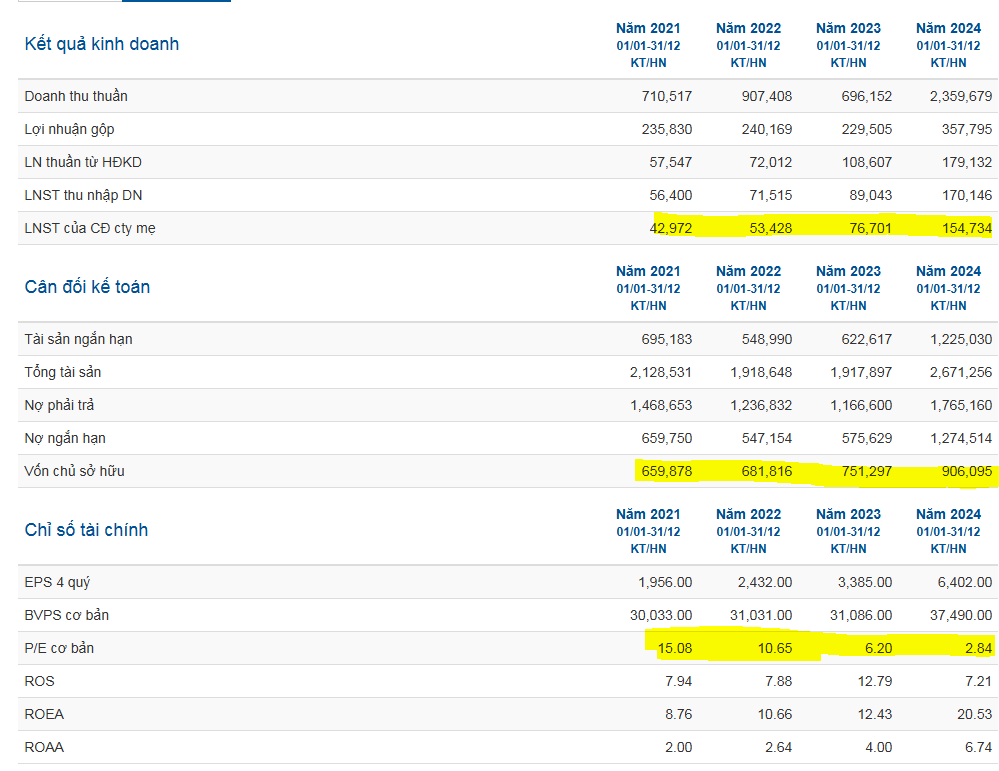Click 'Nợ ngắn hạn' row label
The image size is (999, 771).
tap(65, 438)
